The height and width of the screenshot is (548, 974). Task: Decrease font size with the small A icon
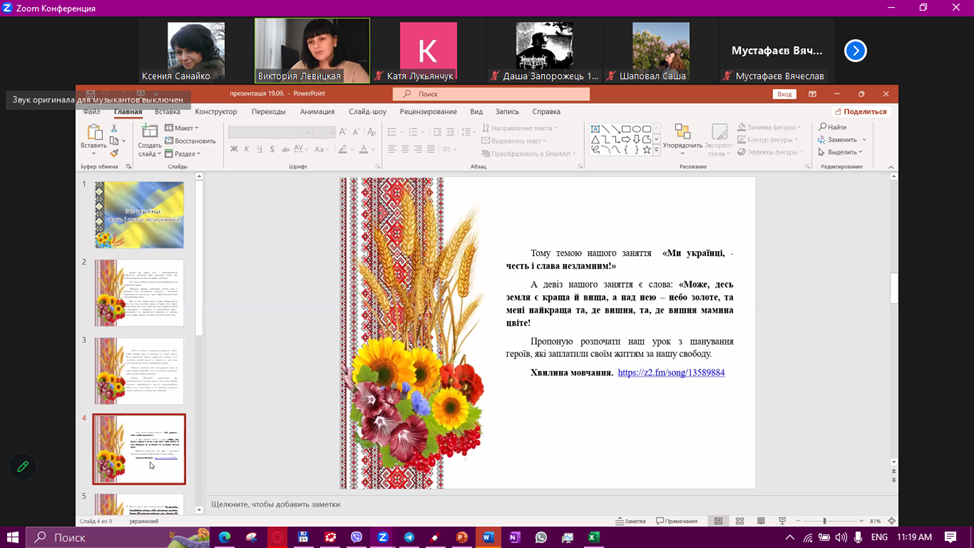point(356,132)
